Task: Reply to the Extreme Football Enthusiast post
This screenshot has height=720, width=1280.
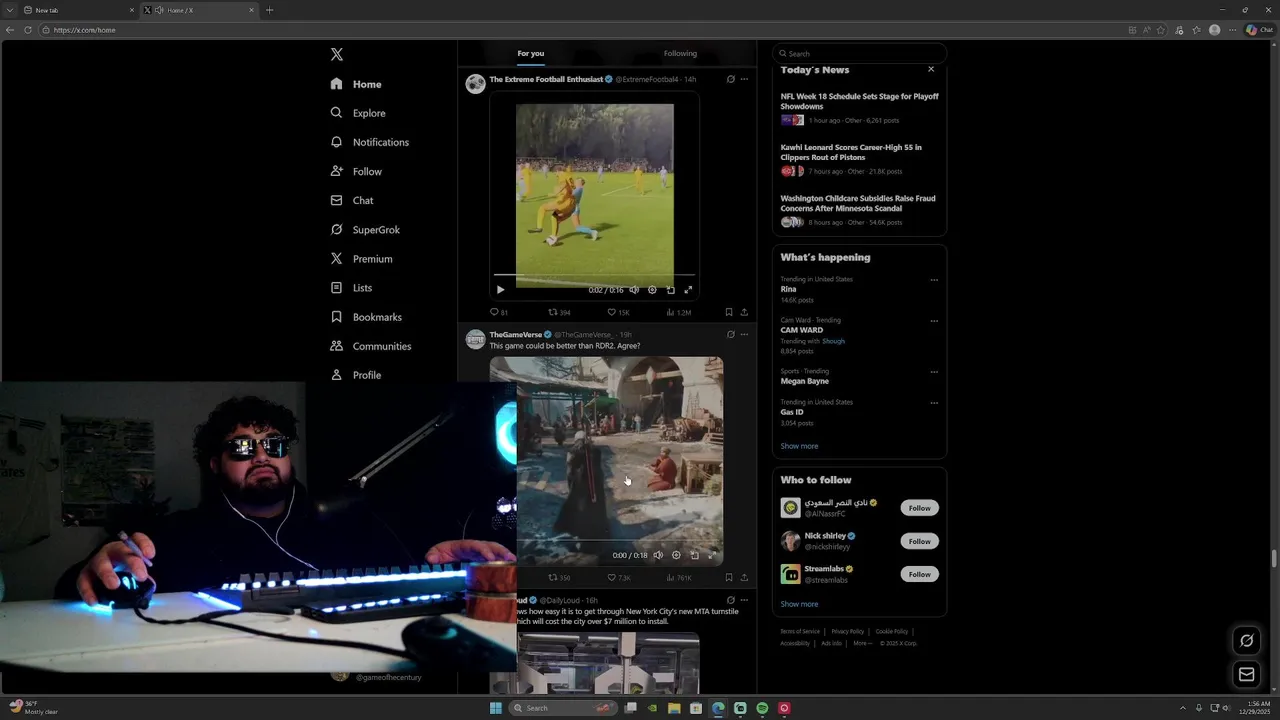Action: 499,312
